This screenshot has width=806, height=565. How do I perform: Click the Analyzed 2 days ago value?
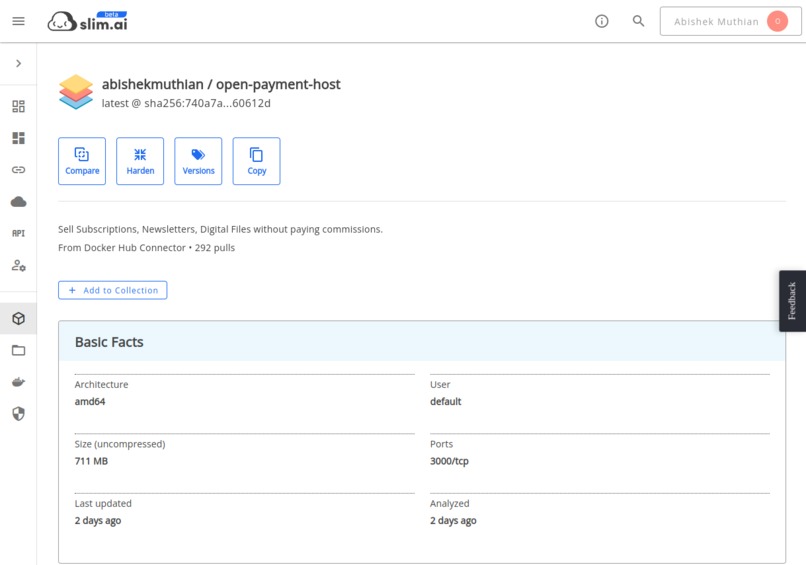pos(453,521)
